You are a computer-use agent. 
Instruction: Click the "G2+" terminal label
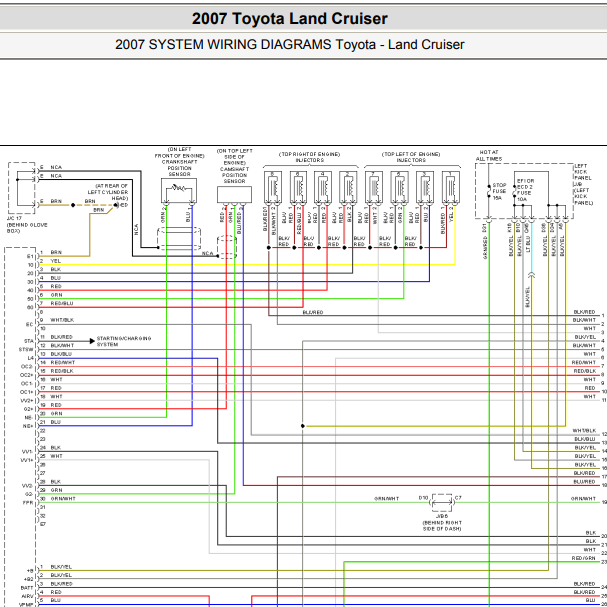pos(28,409)
